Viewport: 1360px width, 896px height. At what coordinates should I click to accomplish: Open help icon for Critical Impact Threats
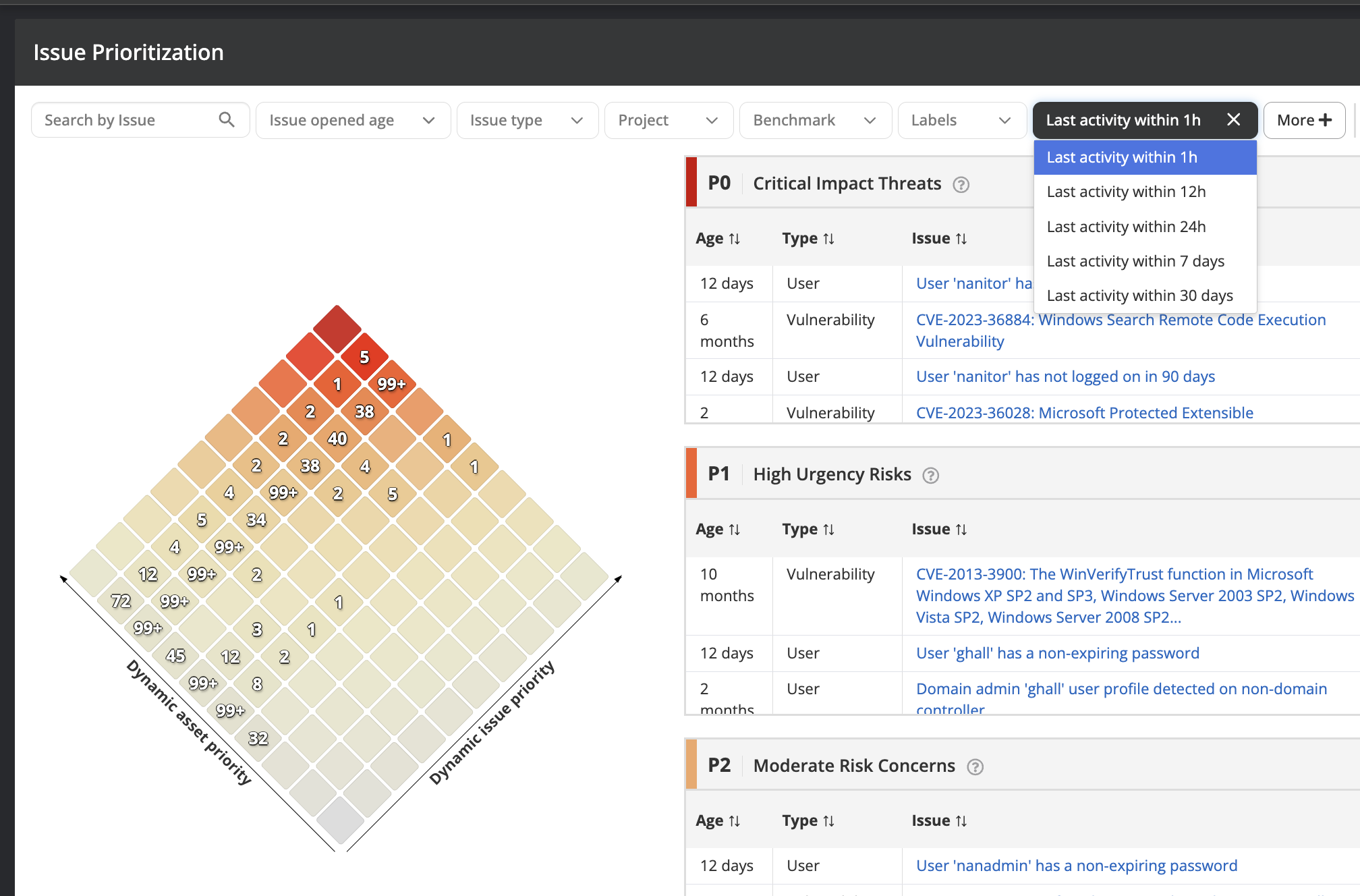(x=961, y=185)
